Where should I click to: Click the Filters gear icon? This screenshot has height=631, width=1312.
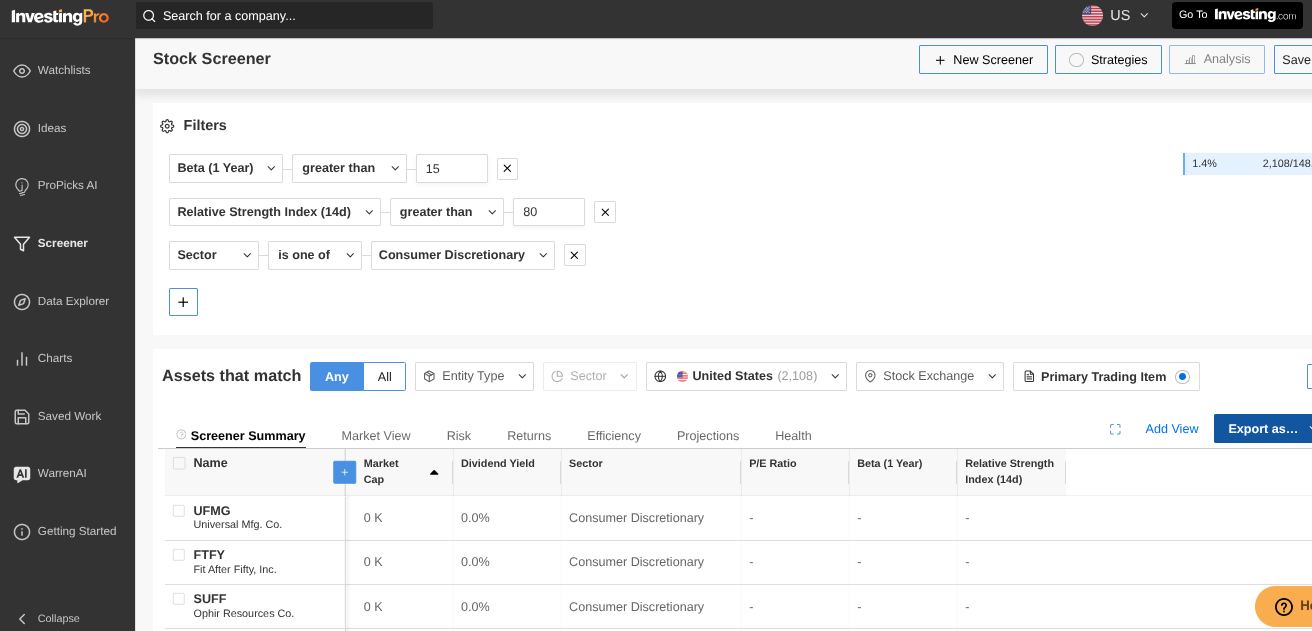tap(167, 126)
